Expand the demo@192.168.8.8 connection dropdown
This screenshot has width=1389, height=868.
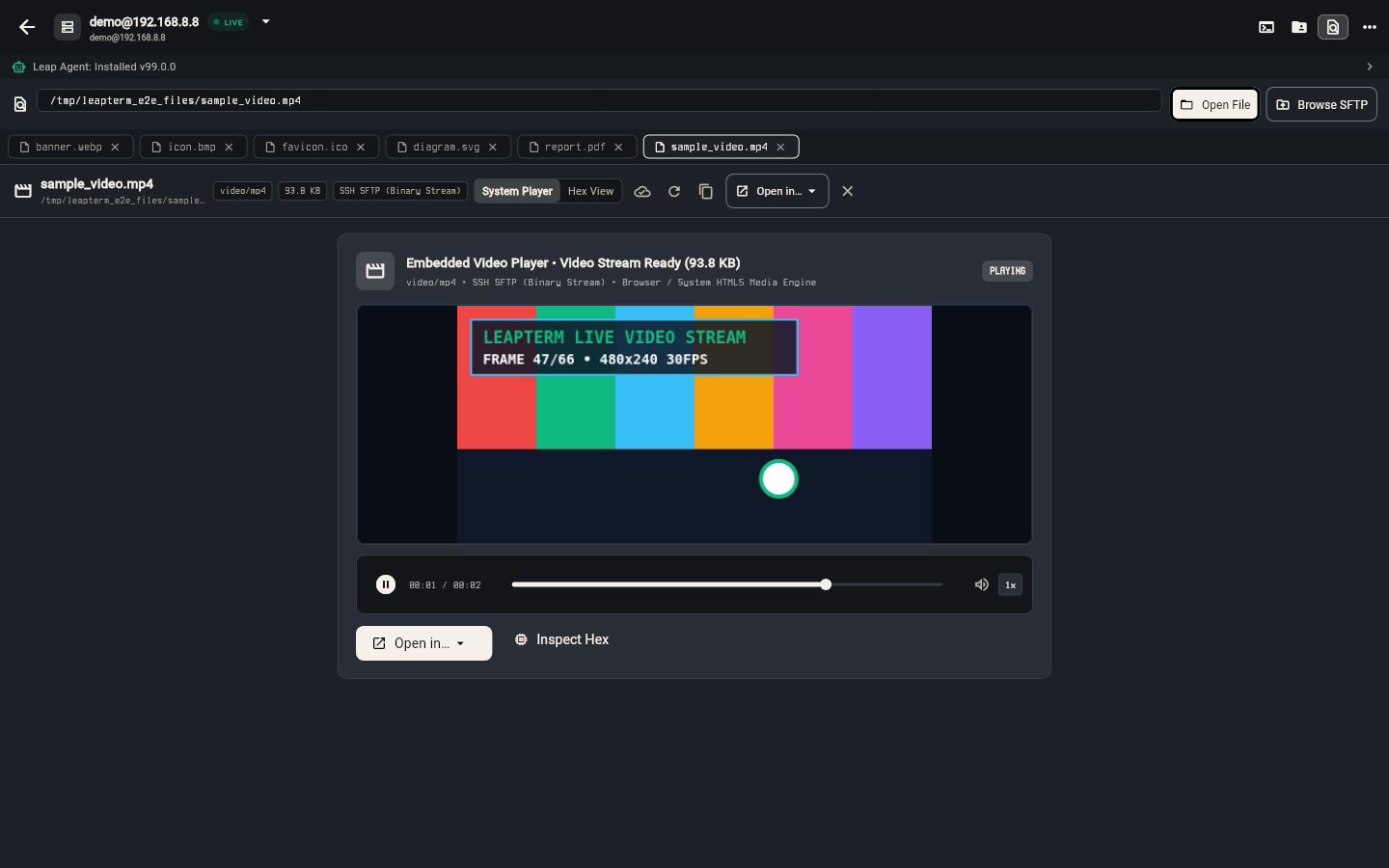pyautogui.click(x=266, y=21)
